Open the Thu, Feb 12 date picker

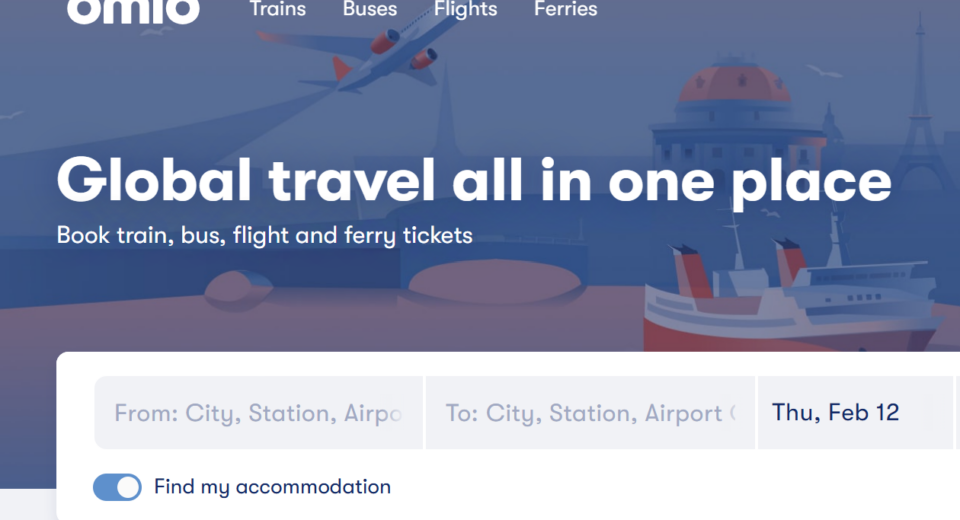click(x=836, y=413)
